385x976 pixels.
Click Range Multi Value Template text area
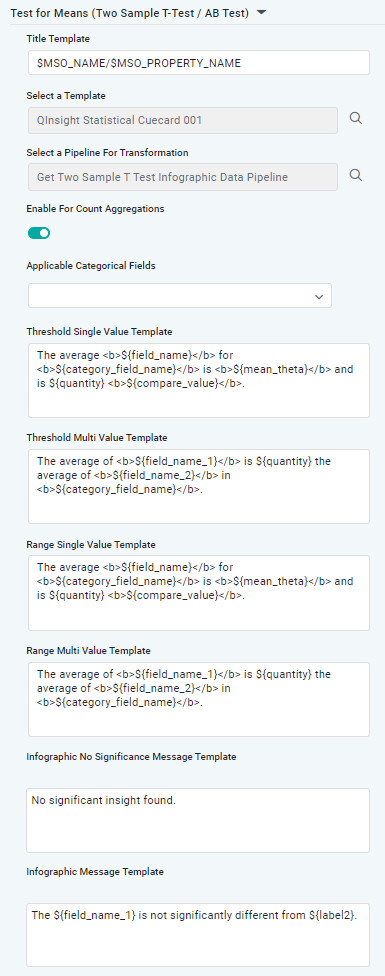[199, 700]
